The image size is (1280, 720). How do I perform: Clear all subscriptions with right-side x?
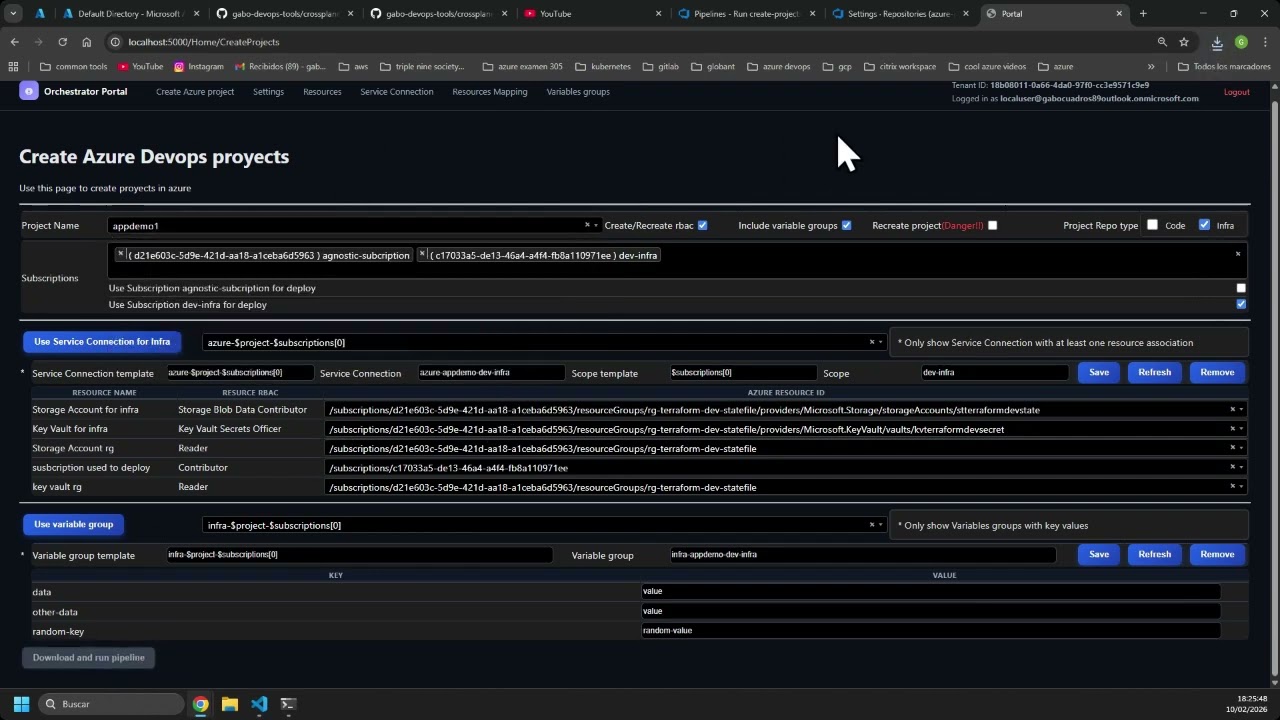tap(1238, 254)
